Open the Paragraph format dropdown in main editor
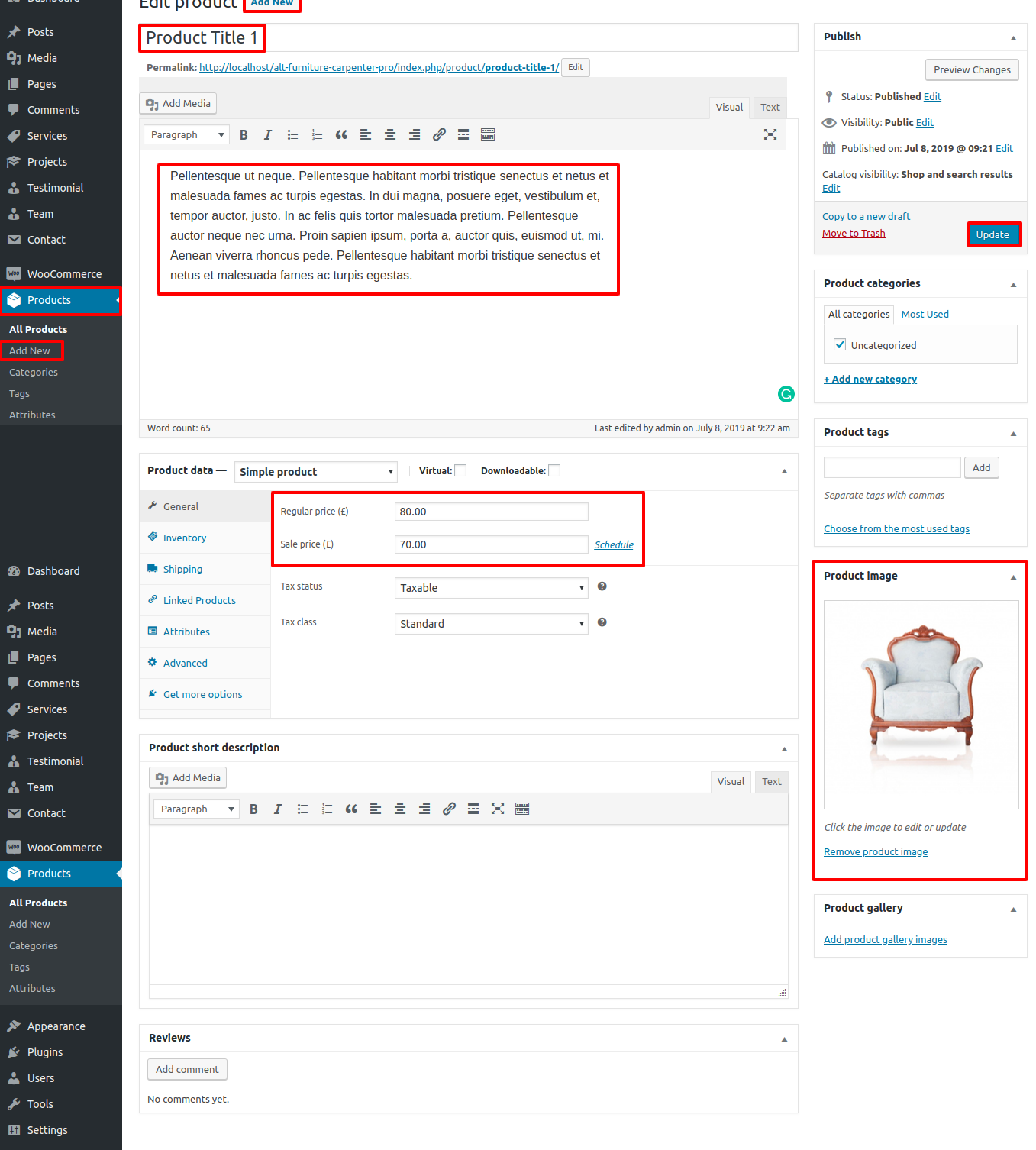 point(186,135)
